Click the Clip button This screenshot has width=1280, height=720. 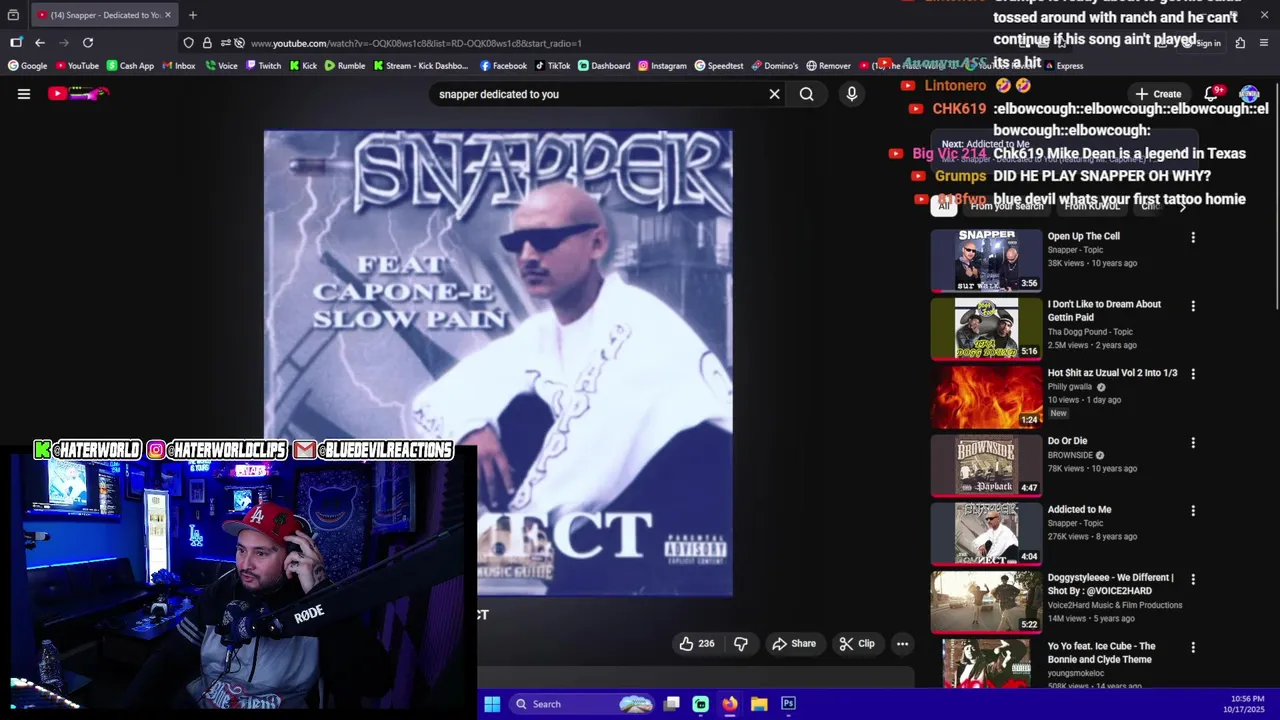point(857,644)
